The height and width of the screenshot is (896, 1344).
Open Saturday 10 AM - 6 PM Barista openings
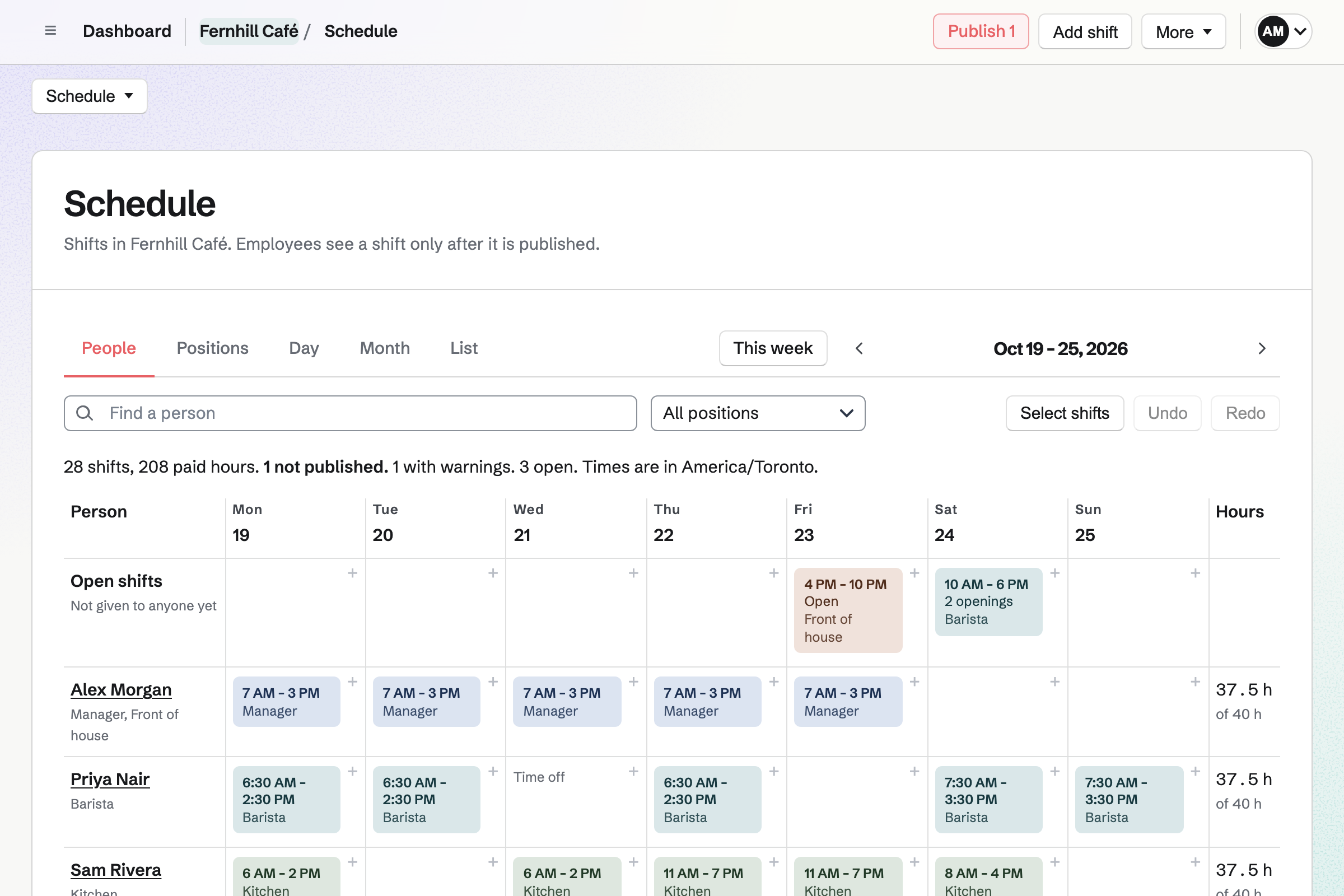coord(988,601)
